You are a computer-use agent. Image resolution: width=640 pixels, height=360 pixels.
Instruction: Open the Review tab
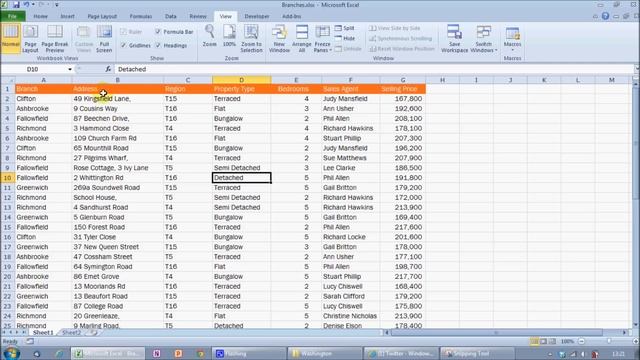[198, 16]
